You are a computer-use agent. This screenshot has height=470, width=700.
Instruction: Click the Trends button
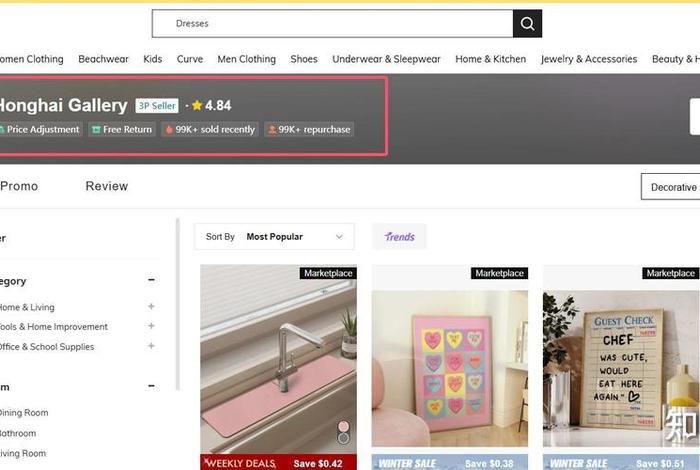click(x=400, y=237)
